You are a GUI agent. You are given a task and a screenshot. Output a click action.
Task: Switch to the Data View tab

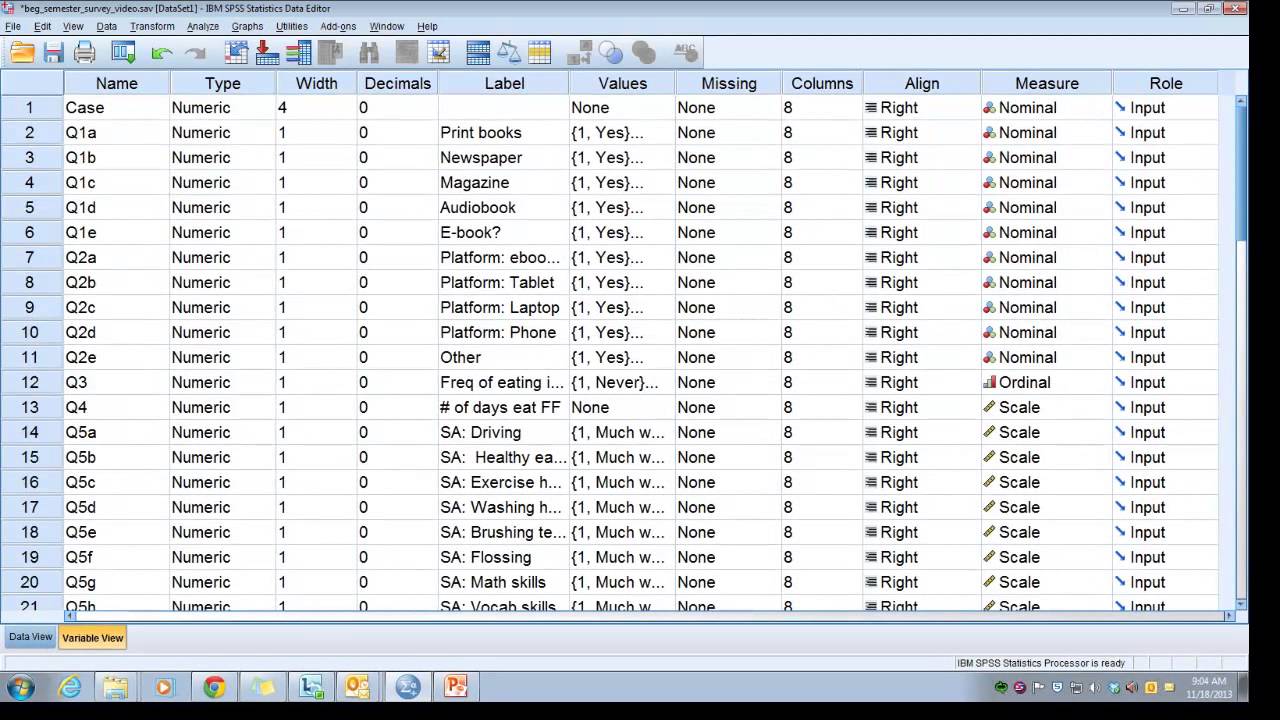(x=30, y=637)
